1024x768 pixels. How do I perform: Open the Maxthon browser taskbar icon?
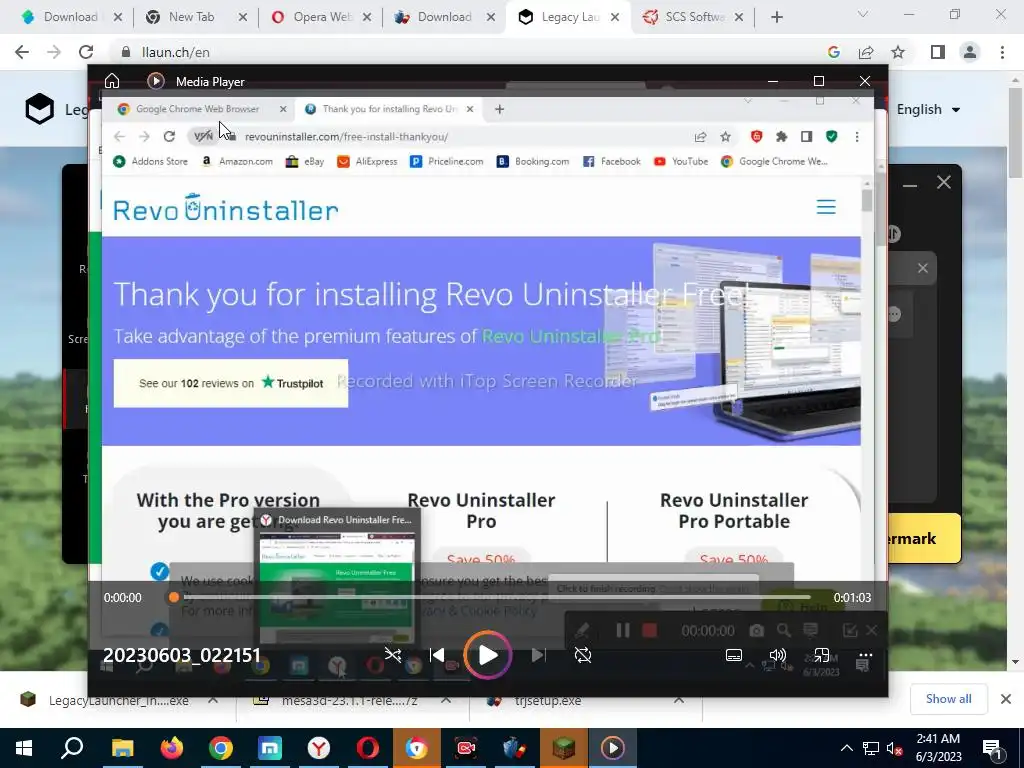point(269,748)
